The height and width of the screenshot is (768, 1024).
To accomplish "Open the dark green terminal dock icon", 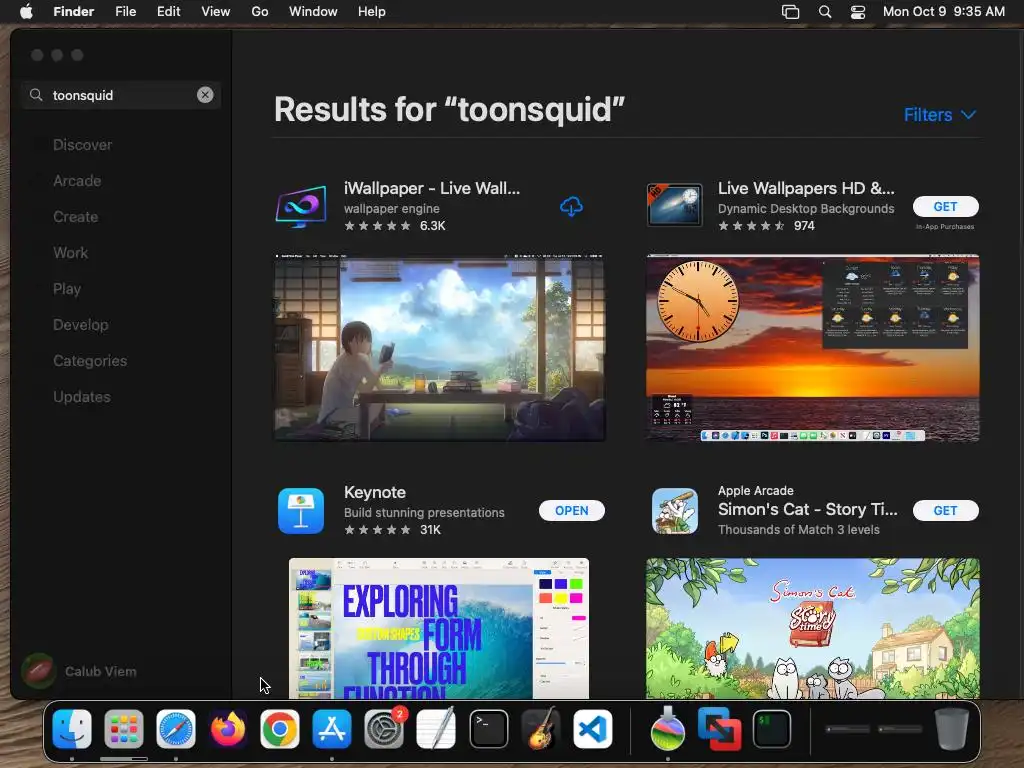I will coord(772,729).
